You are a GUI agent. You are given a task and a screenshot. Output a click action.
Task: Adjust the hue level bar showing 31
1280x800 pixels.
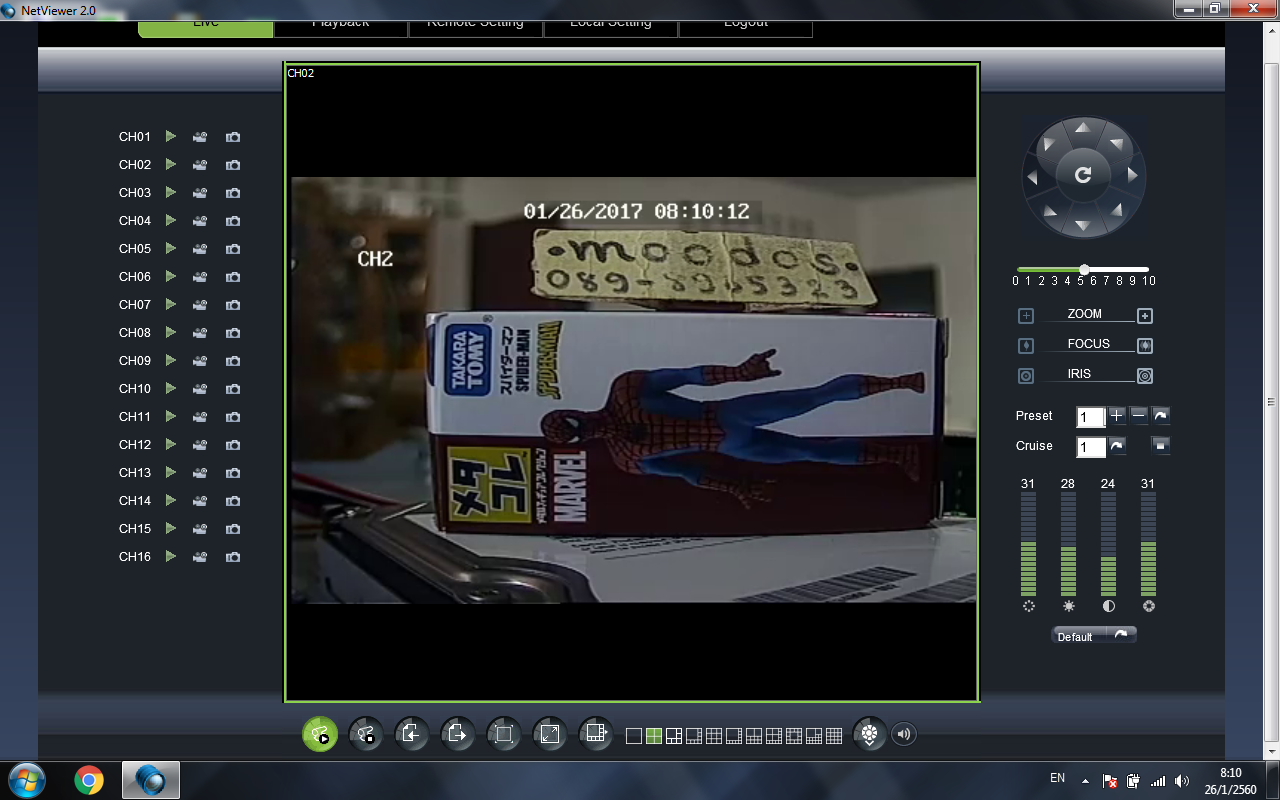tap(1028, 544)
